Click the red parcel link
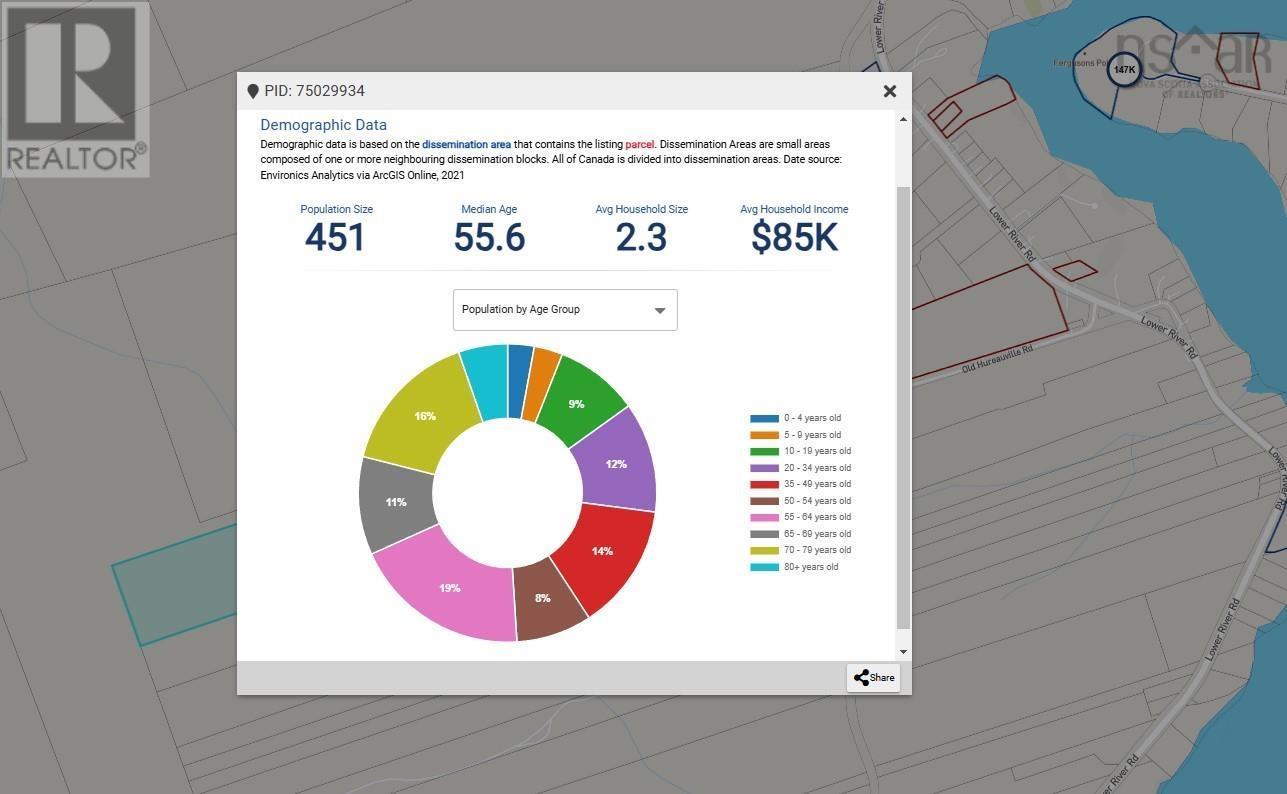The height and width of the screenshot is (794, 1287). coord(639,145)
